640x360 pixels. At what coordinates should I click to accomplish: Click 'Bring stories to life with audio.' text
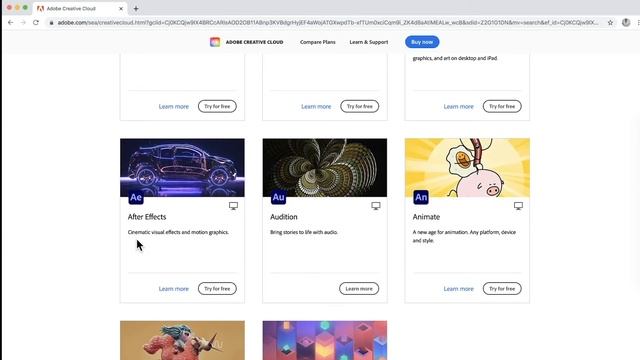[304, 232]
